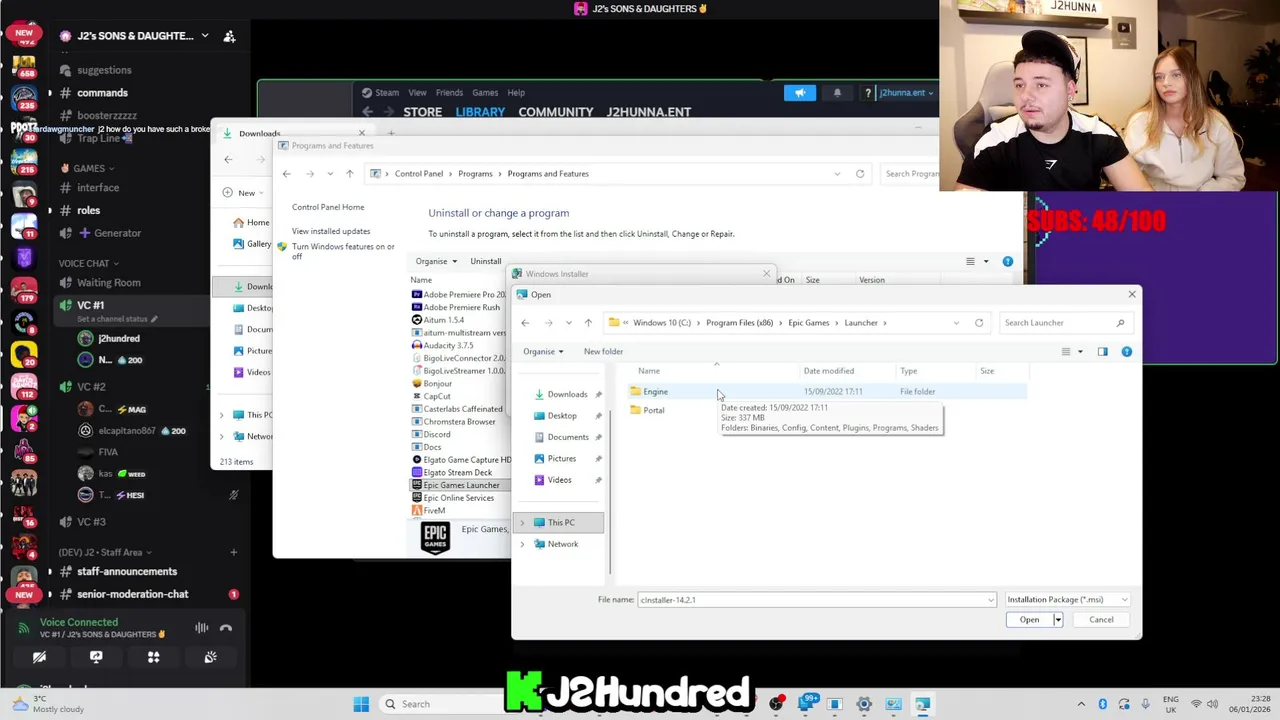Select Epic Games Launcher in the programs list

click(x=460, y=485)
